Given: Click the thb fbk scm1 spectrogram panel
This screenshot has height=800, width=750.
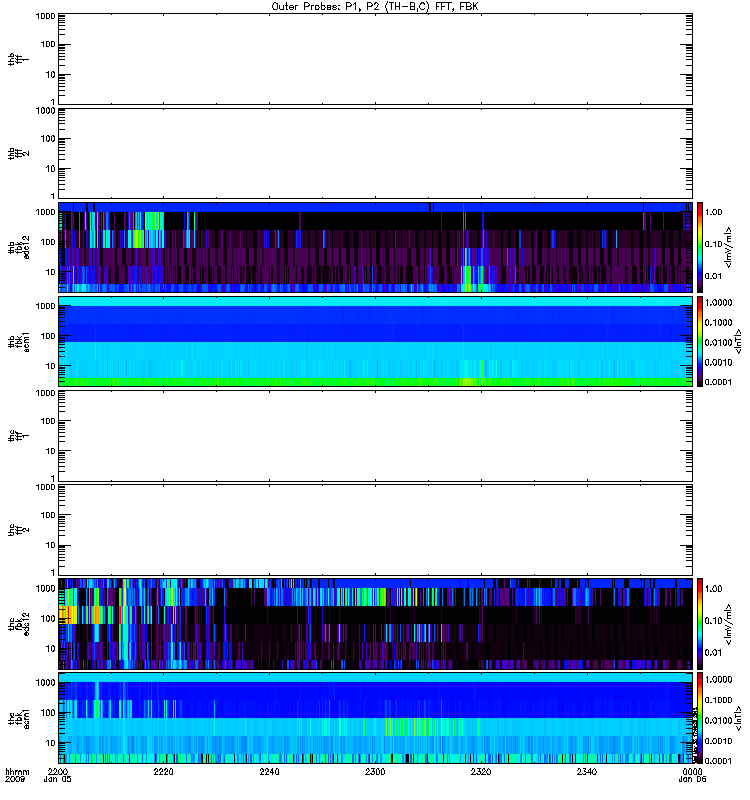Looking at the screenshot, I should click(375, 341).
